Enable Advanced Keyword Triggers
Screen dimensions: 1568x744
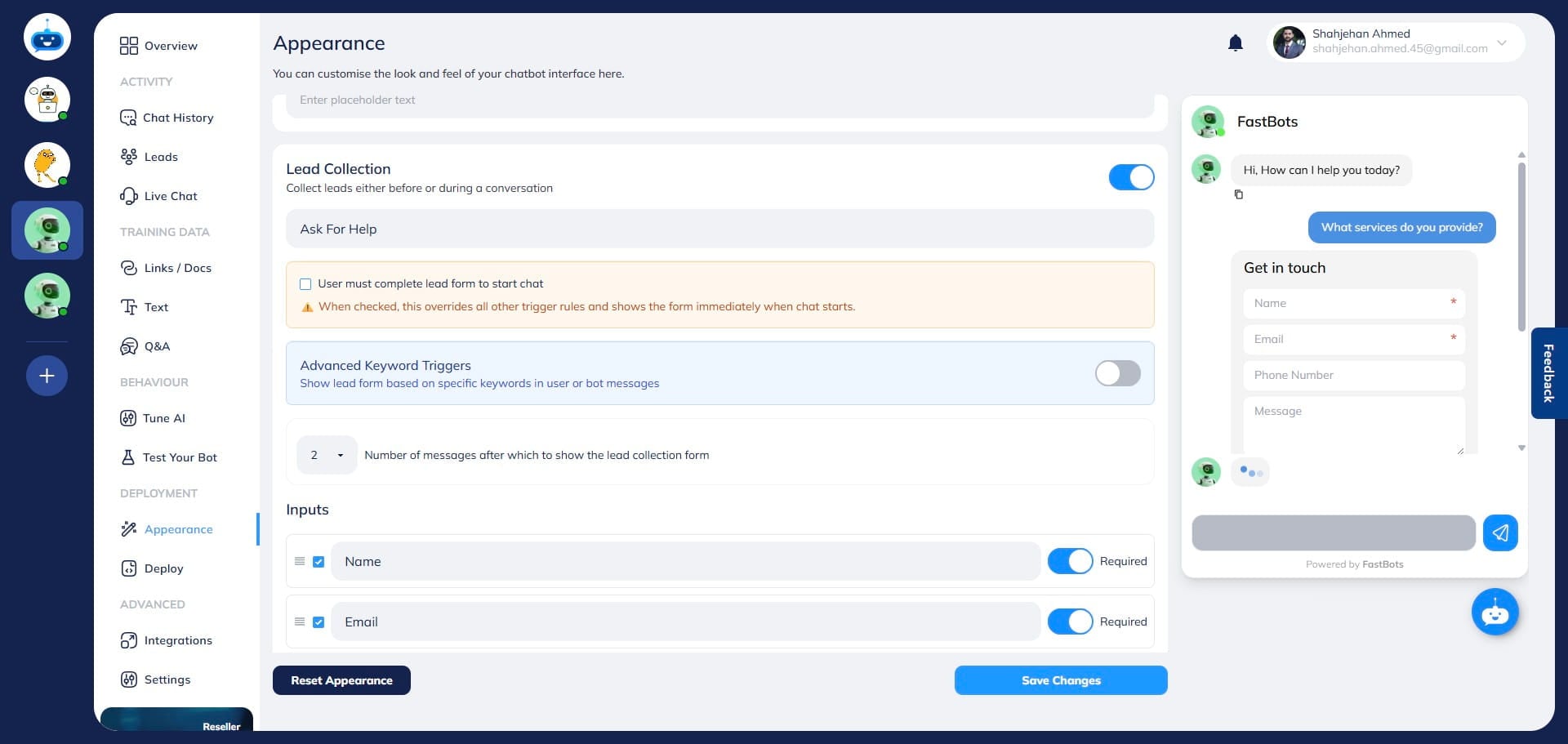[1117, 373]
